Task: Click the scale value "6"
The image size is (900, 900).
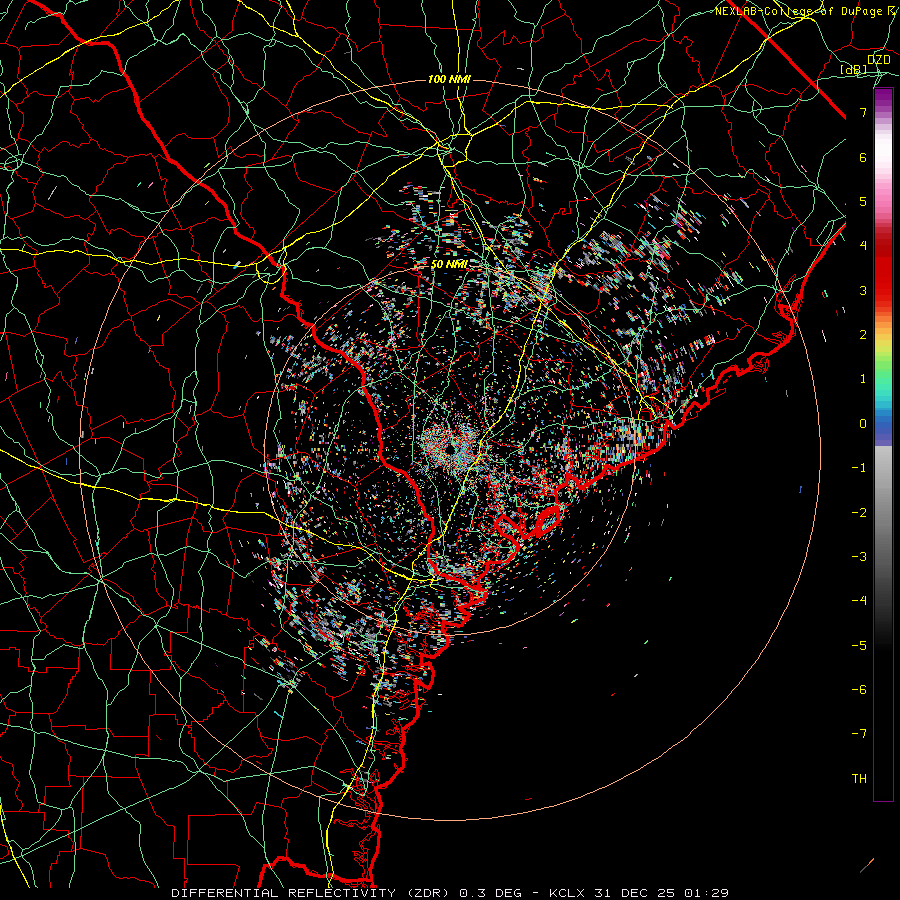Action: click(x=863, y=157)
